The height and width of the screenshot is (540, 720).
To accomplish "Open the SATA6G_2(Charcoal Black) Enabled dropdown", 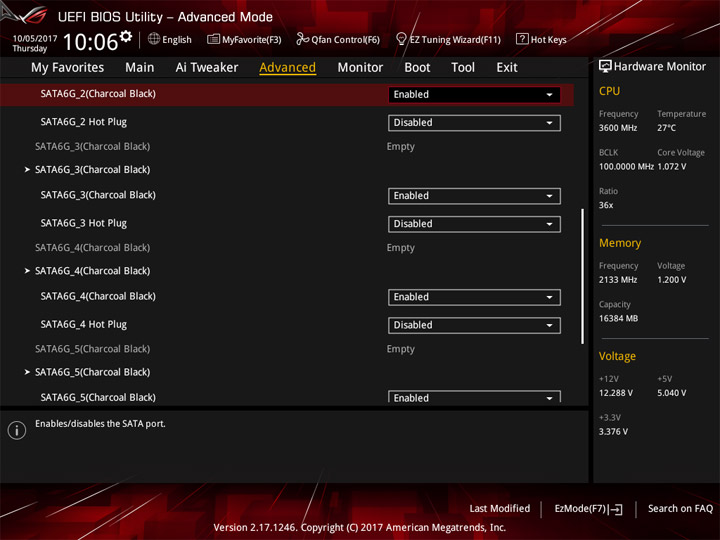I will click(x=474, y=95).
